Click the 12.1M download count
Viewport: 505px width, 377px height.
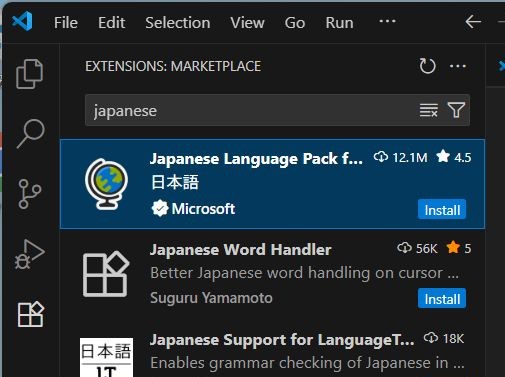[400, 157]
